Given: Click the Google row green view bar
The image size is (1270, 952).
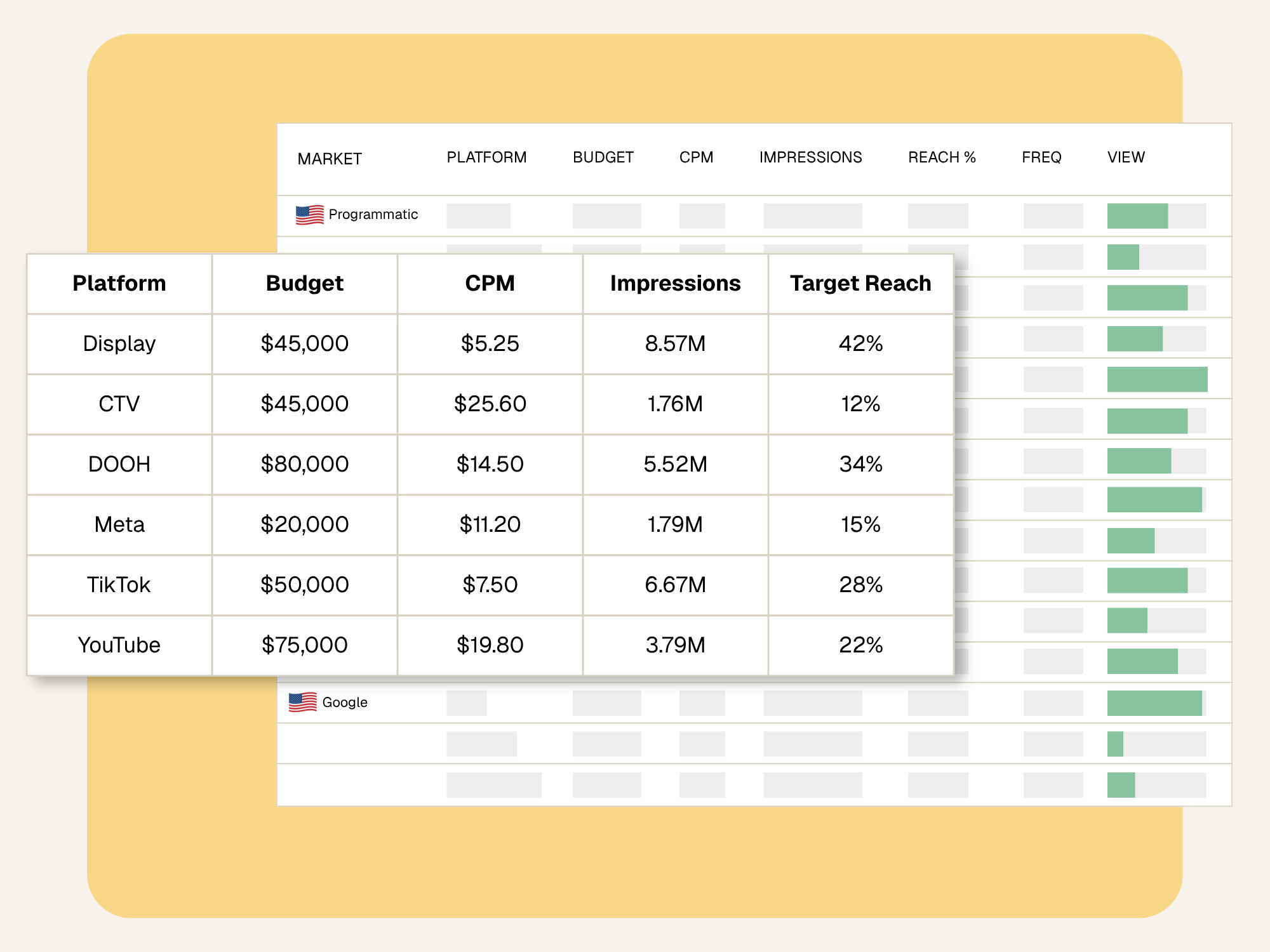Looking at the screenshot, I should coord(1154,703).
